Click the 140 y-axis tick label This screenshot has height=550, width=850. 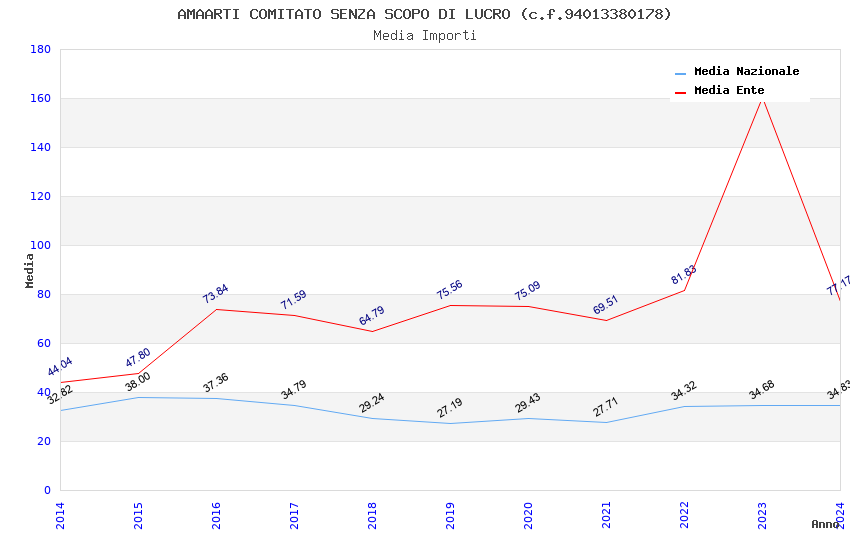click(x=41, y=147)
